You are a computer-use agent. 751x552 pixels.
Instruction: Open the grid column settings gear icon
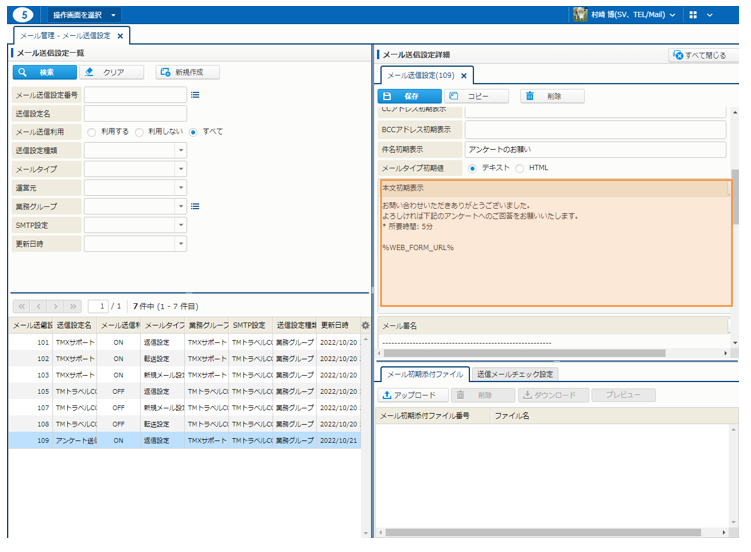pos(365,325)
